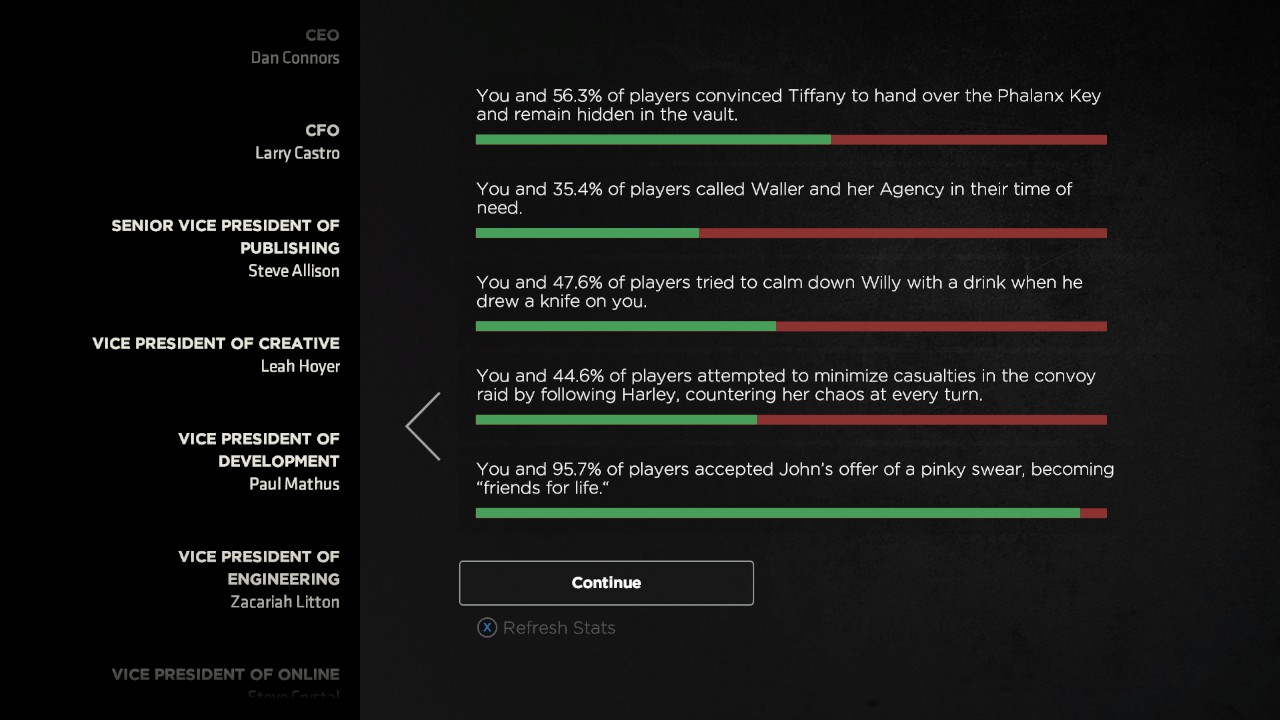Click the Willy drink stat bar
Viewport: 1280px width, 720px height.
pos(791,326)
